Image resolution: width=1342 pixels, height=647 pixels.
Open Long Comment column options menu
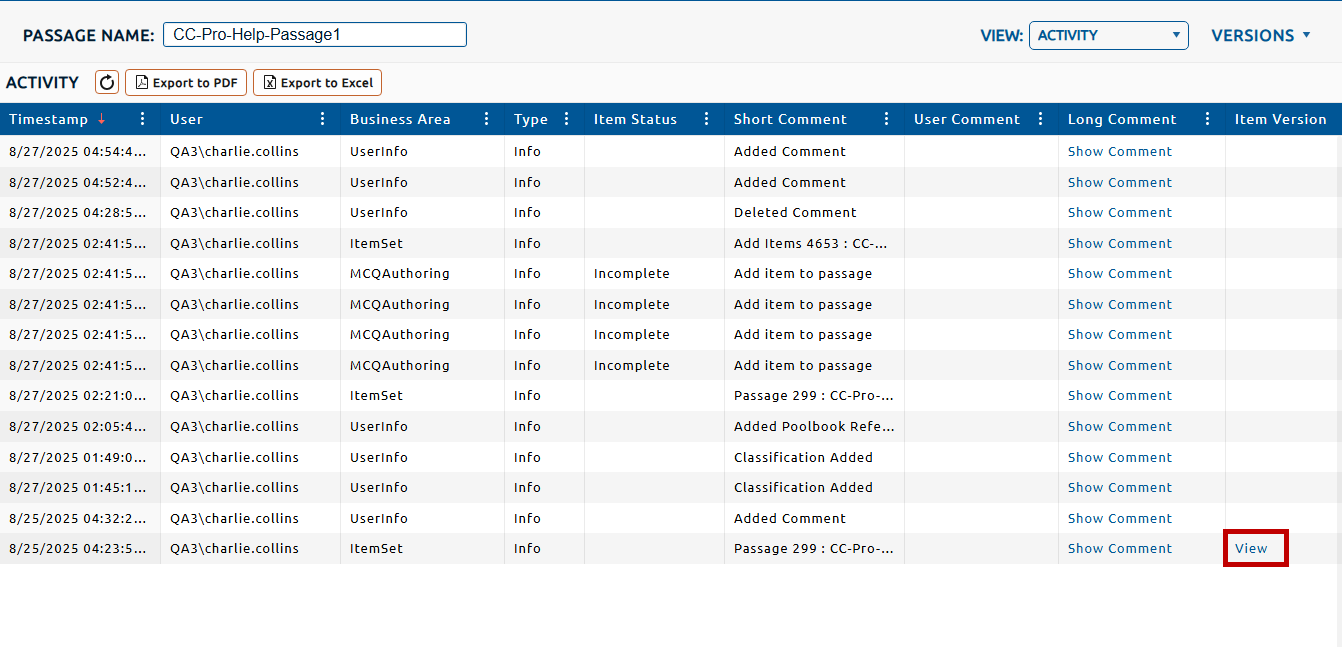1208,119
